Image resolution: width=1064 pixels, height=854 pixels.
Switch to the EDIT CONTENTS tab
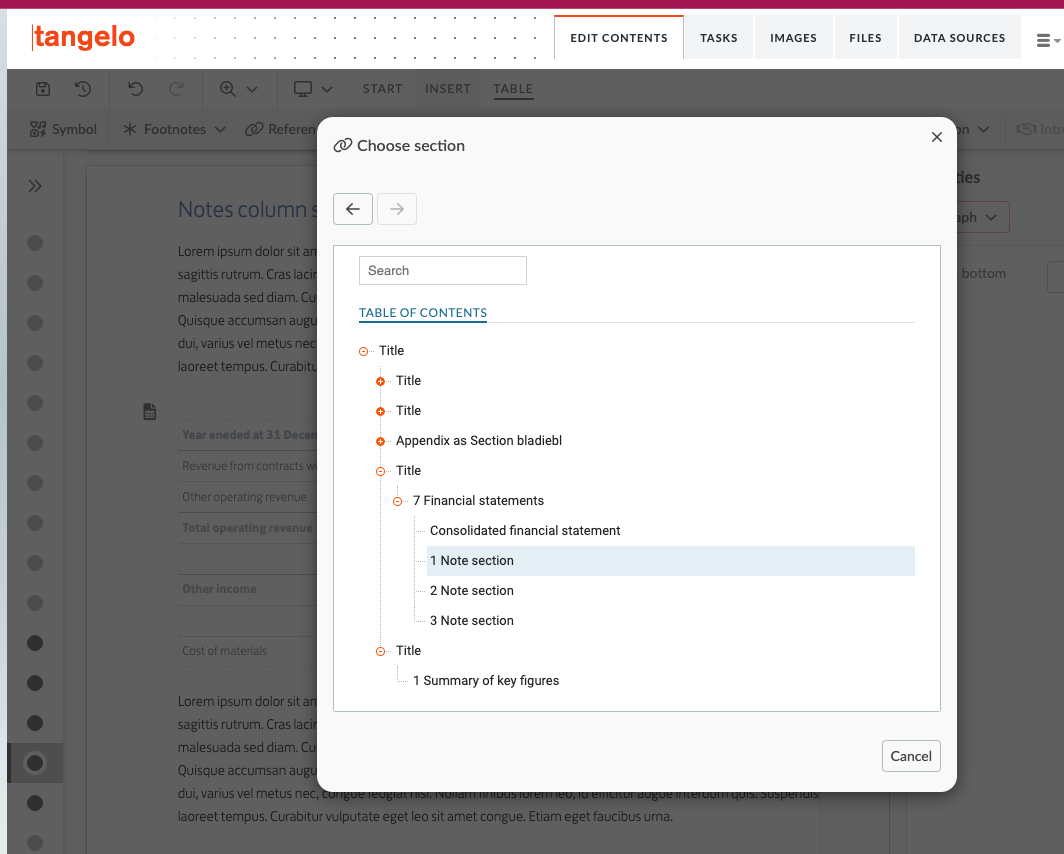coord(619,38)
